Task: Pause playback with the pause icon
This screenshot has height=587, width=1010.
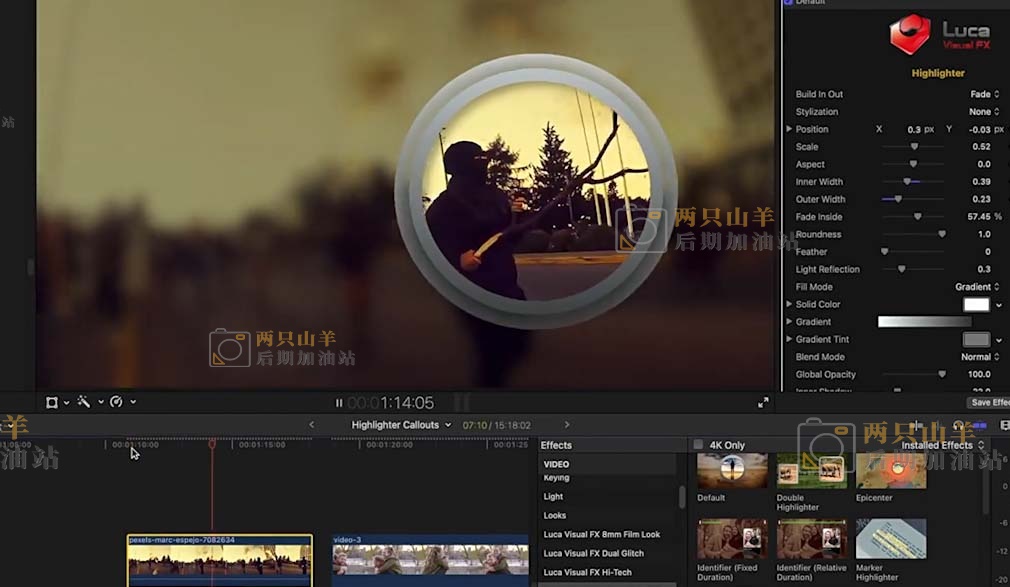Action: [339, 403]
